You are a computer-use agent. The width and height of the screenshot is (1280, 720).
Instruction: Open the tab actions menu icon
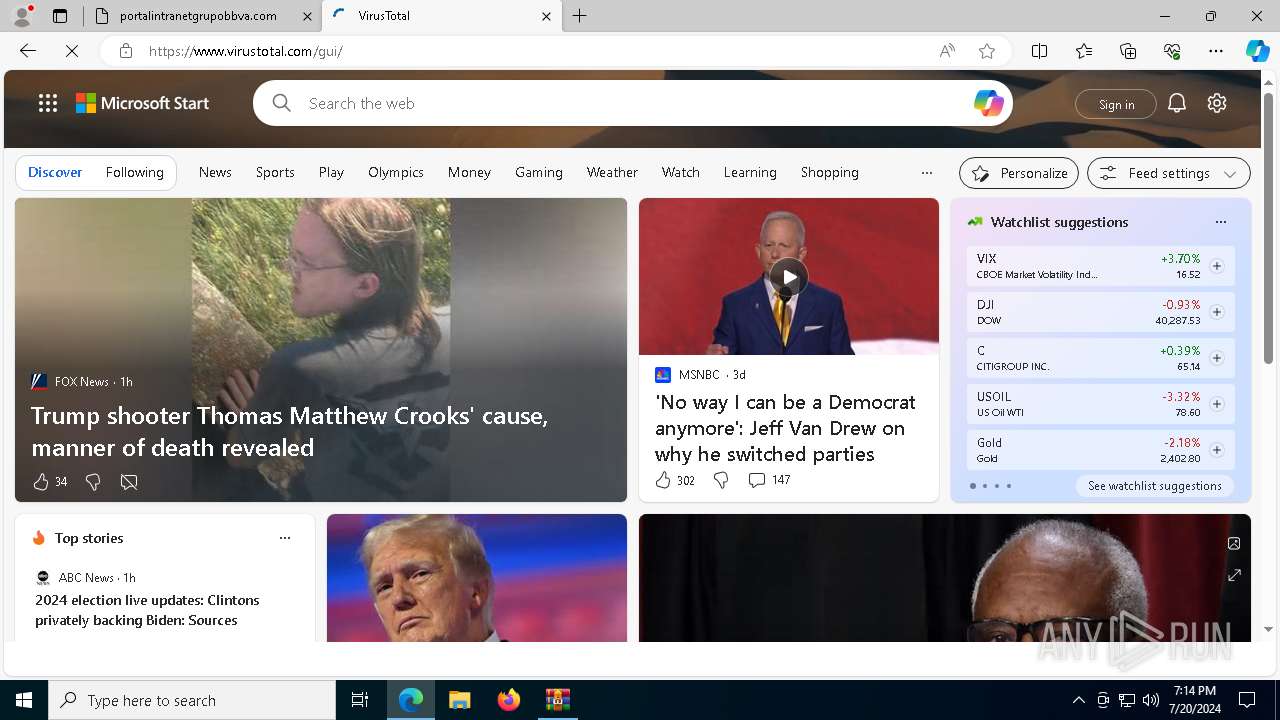point(60,16)
